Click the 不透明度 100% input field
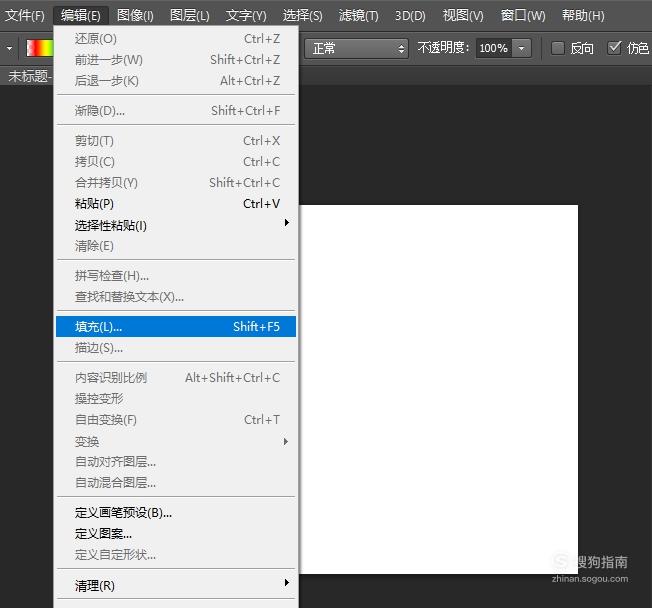The width and height of the screenshot is (652, 608). point(494,48)
